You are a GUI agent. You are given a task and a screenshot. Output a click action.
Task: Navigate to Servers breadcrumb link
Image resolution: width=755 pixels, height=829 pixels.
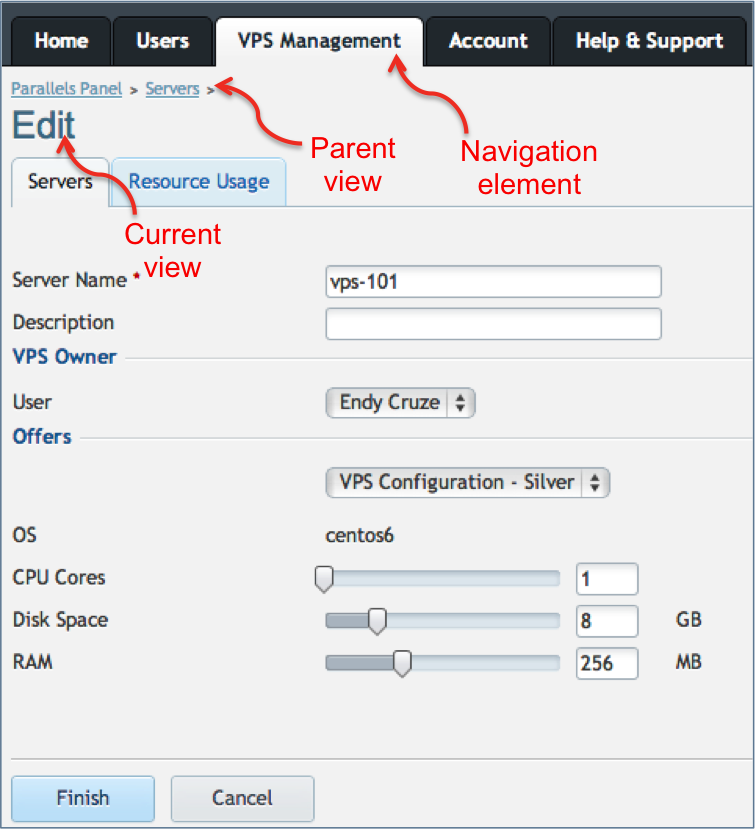click(172, 89)
